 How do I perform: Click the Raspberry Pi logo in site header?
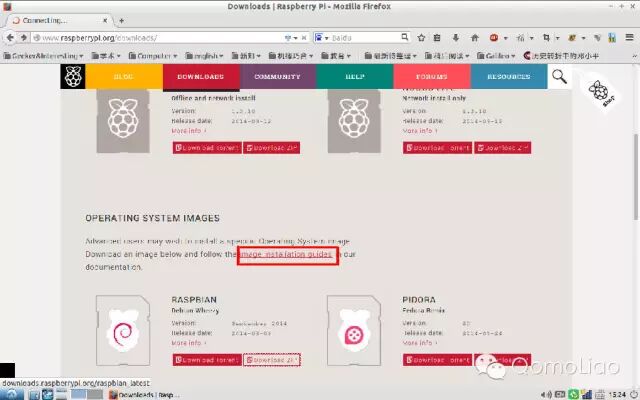(x=73, y=76)
